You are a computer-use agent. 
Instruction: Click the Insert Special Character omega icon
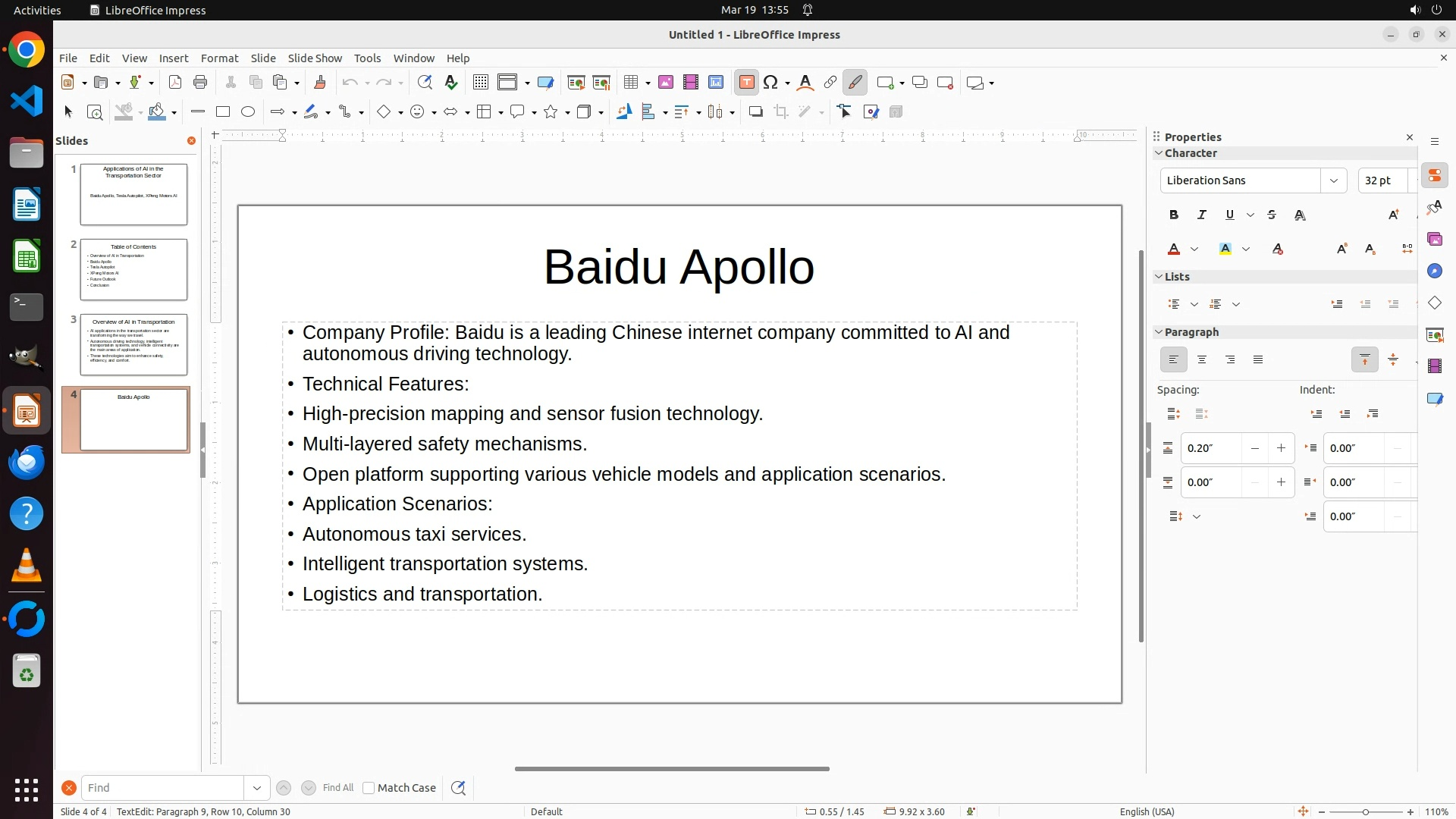coord(771,83)
